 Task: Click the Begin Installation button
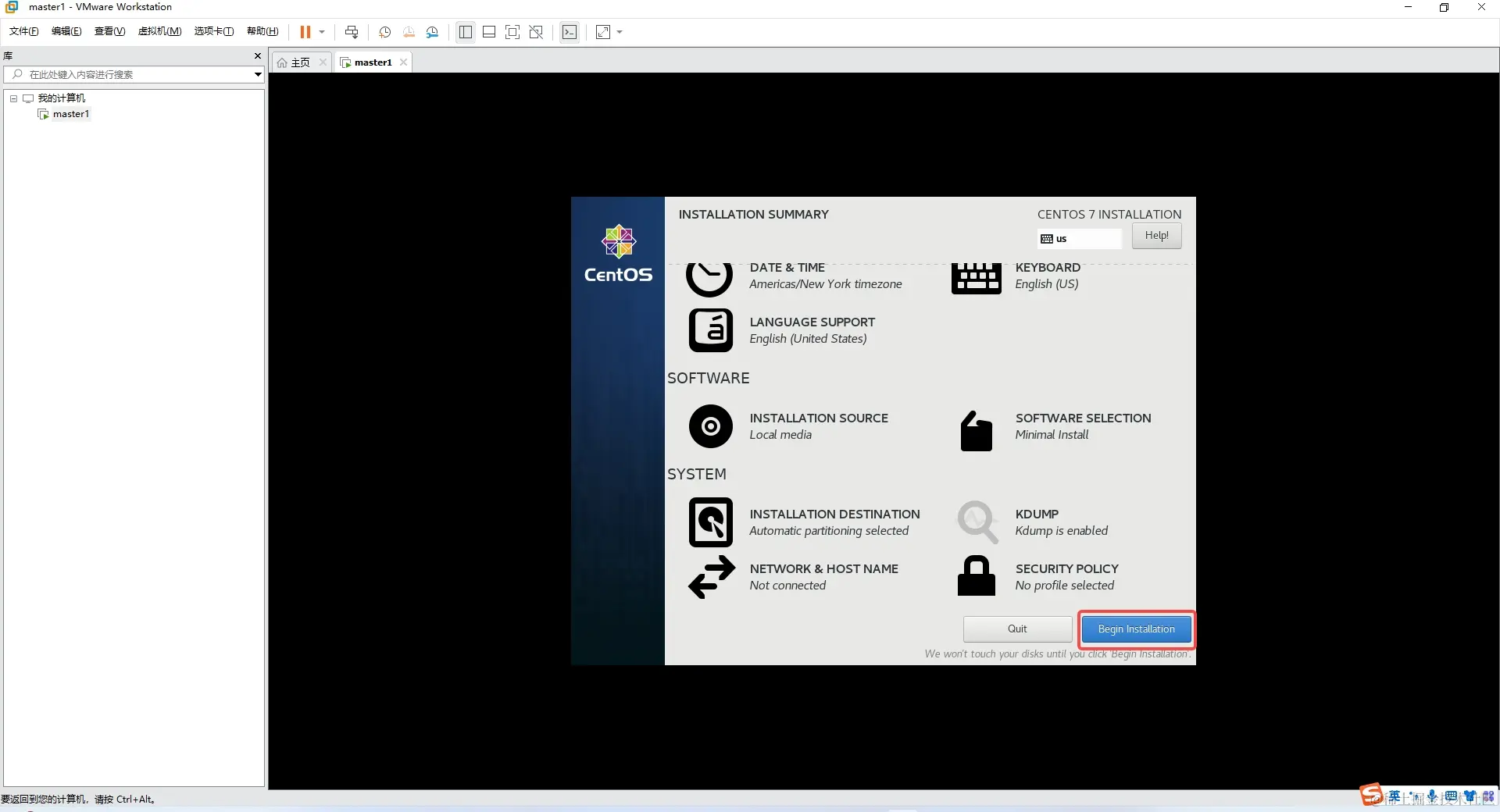[x=1136, y=629]
